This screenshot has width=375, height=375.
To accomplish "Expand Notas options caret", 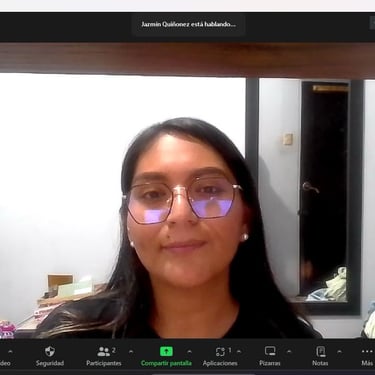I will pyautogui.click(x=339, y=352).
